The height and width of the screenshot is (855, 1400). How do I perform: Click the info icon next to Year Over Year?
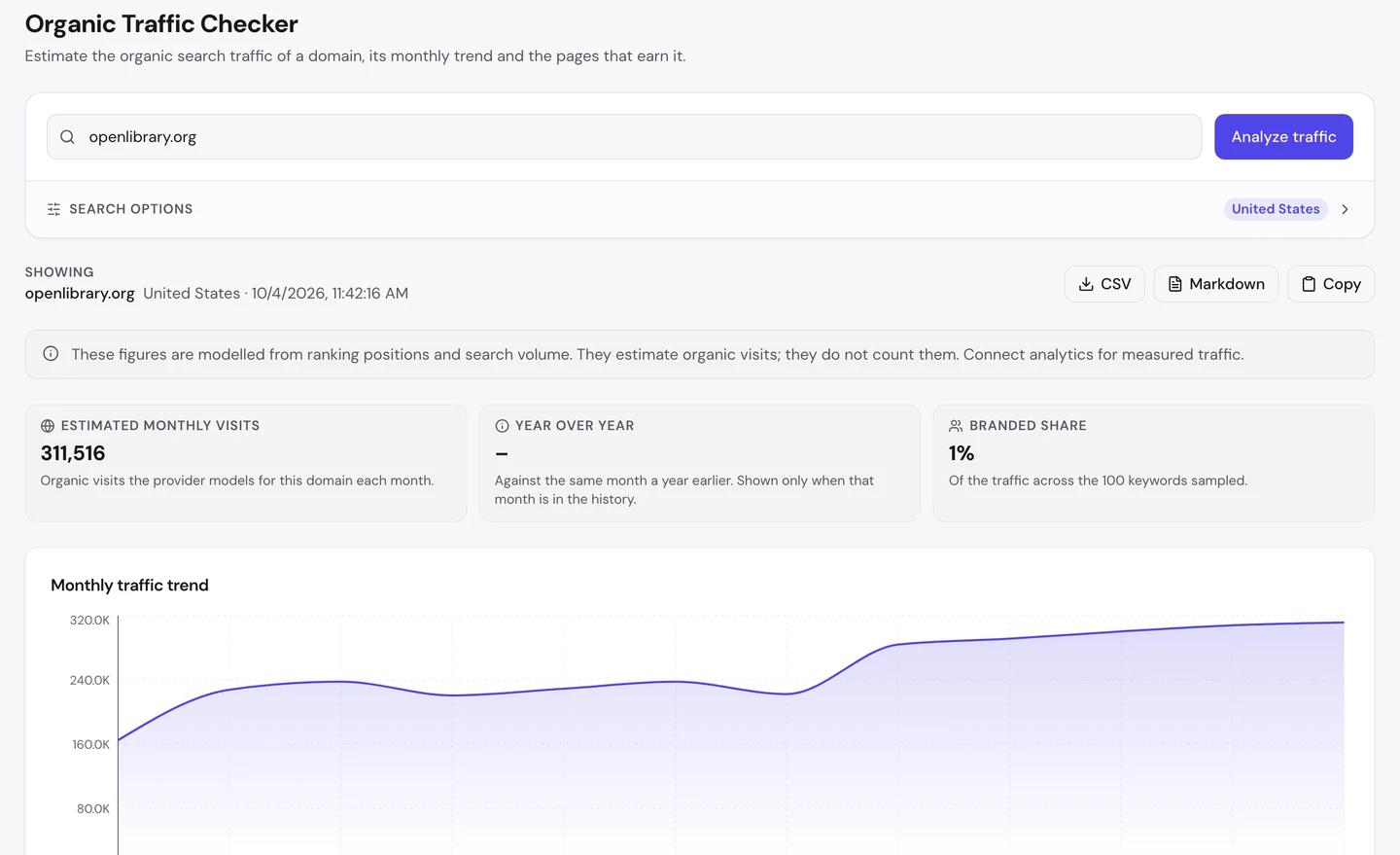(x=502, y=426)
